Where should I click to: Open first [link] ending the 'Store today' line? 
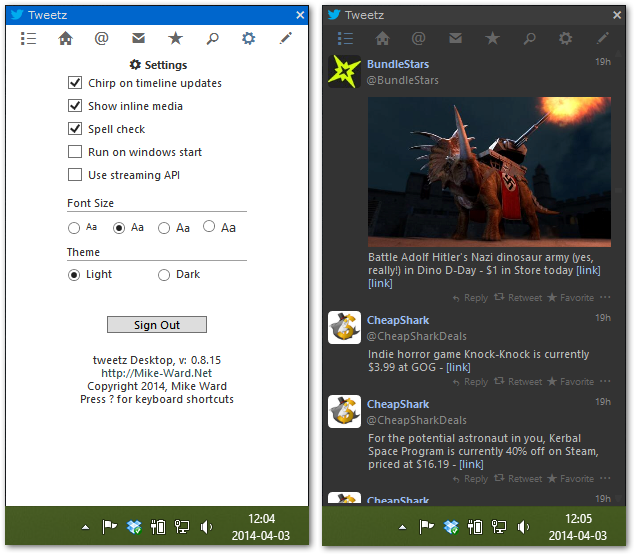(x=589, y=270)
